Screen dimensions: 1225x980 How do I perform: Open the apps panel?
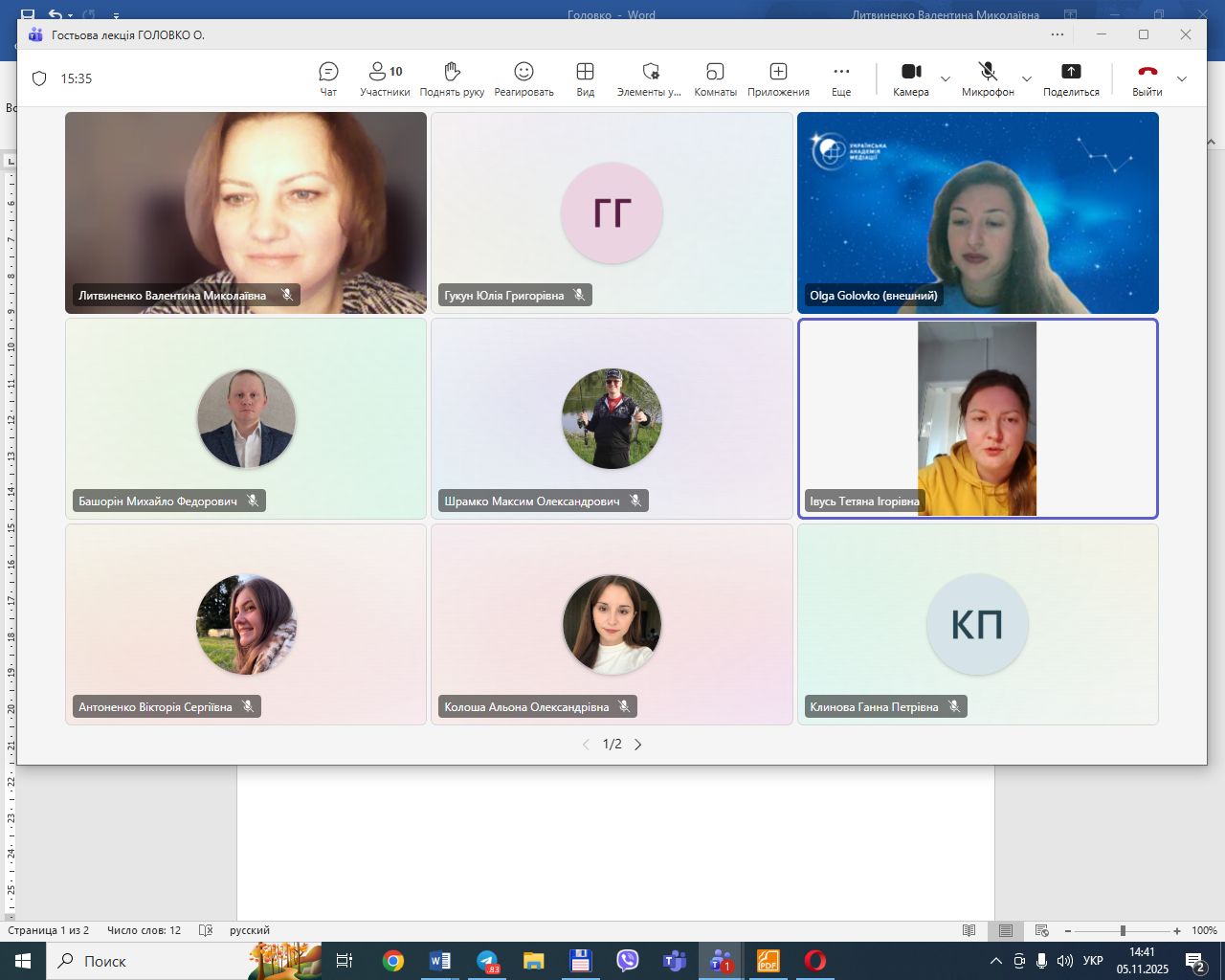(x=778, y=78)
